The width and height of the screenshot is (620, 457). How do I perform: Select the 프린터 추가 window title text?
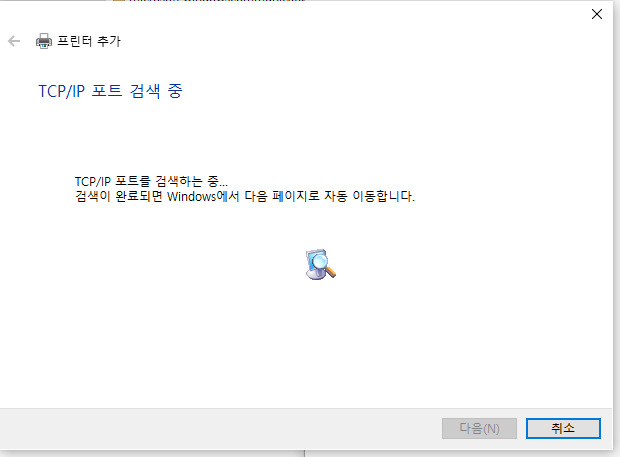pos(89,41)
